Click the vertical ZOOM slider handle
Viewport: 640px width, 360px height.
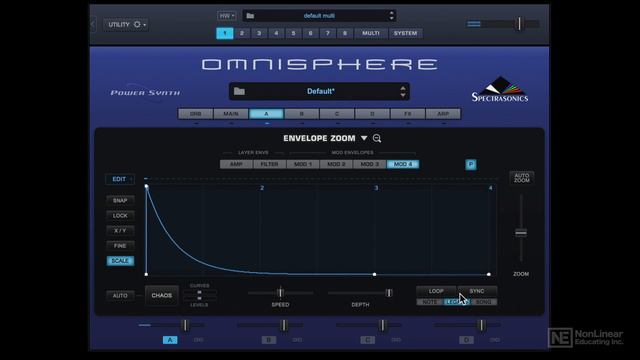[x=521, y=233]
